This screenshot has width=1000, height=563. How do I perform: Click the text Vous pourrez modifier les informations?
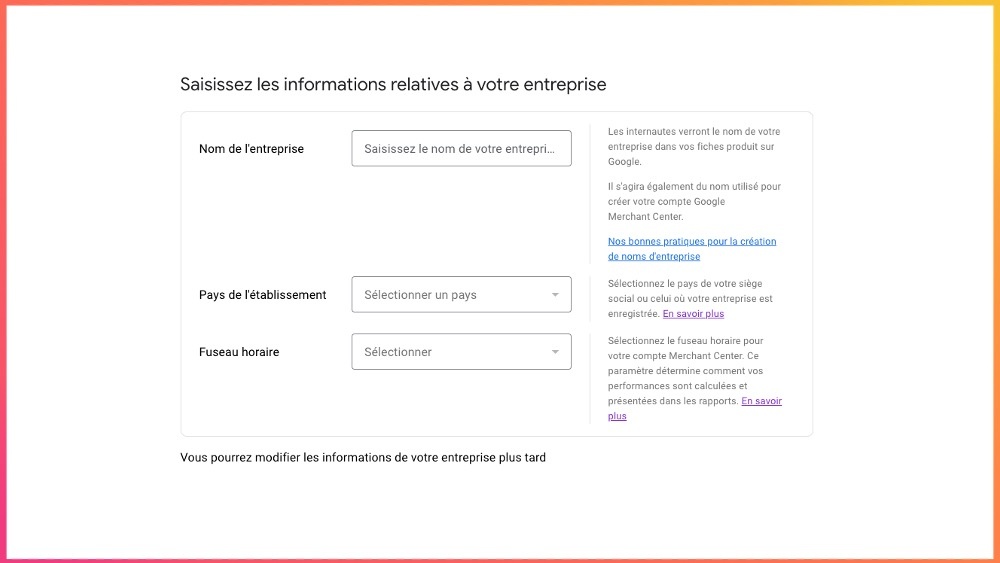(363, 458)
